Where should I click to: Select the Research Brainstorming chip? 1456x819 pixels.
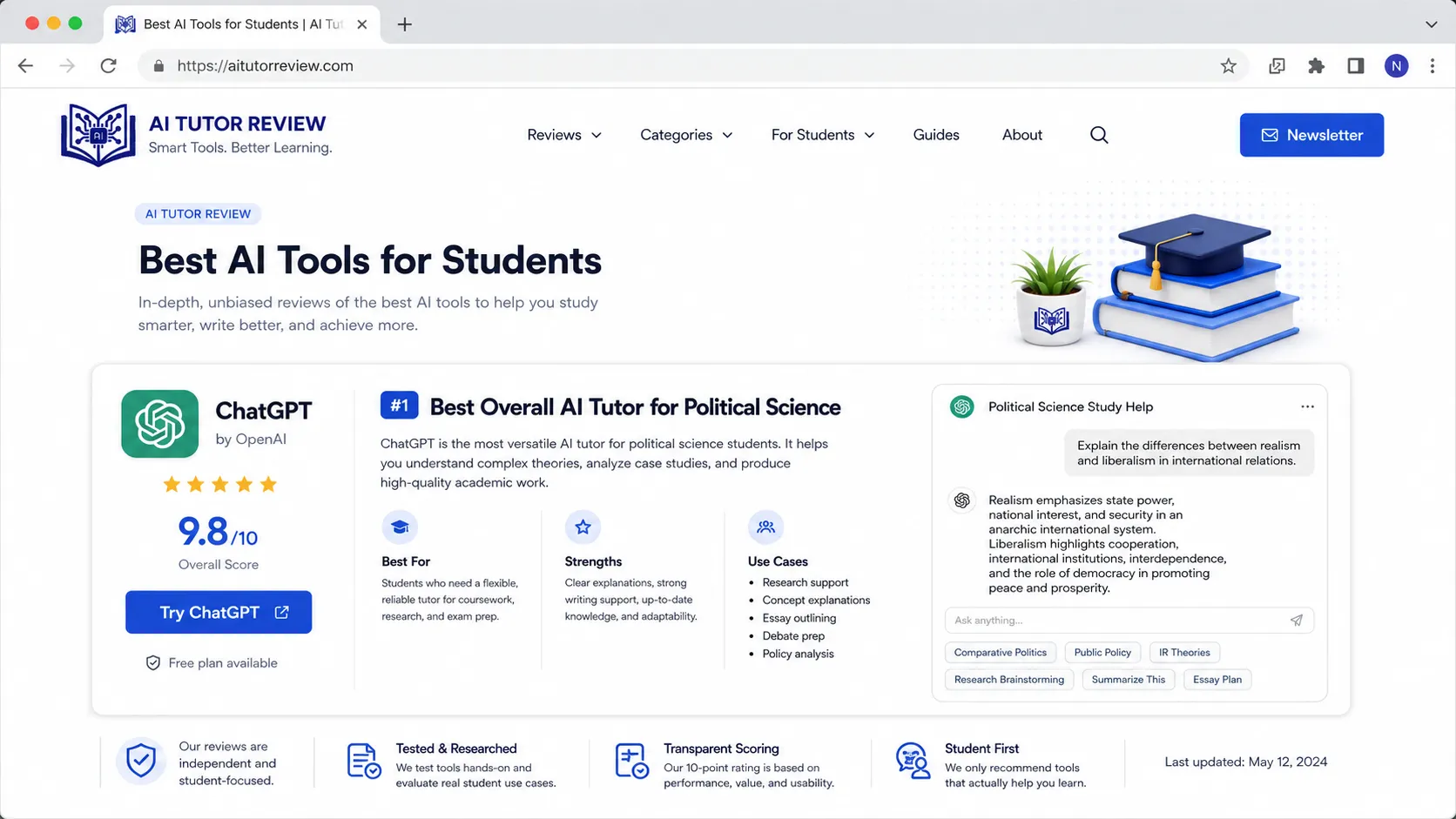(1009, 680)
